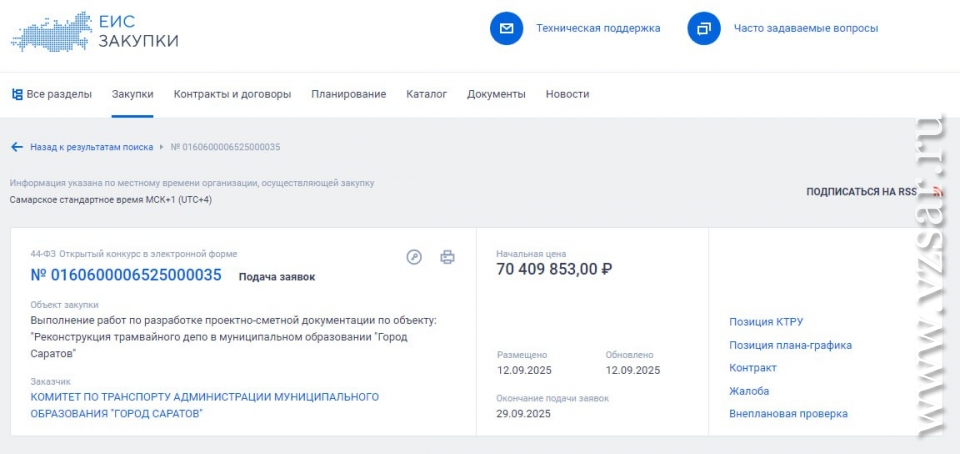This screenshot has width=960, height=454.
Task: Open the «Внеплановая проверка» link
Action: coord(788,414)
